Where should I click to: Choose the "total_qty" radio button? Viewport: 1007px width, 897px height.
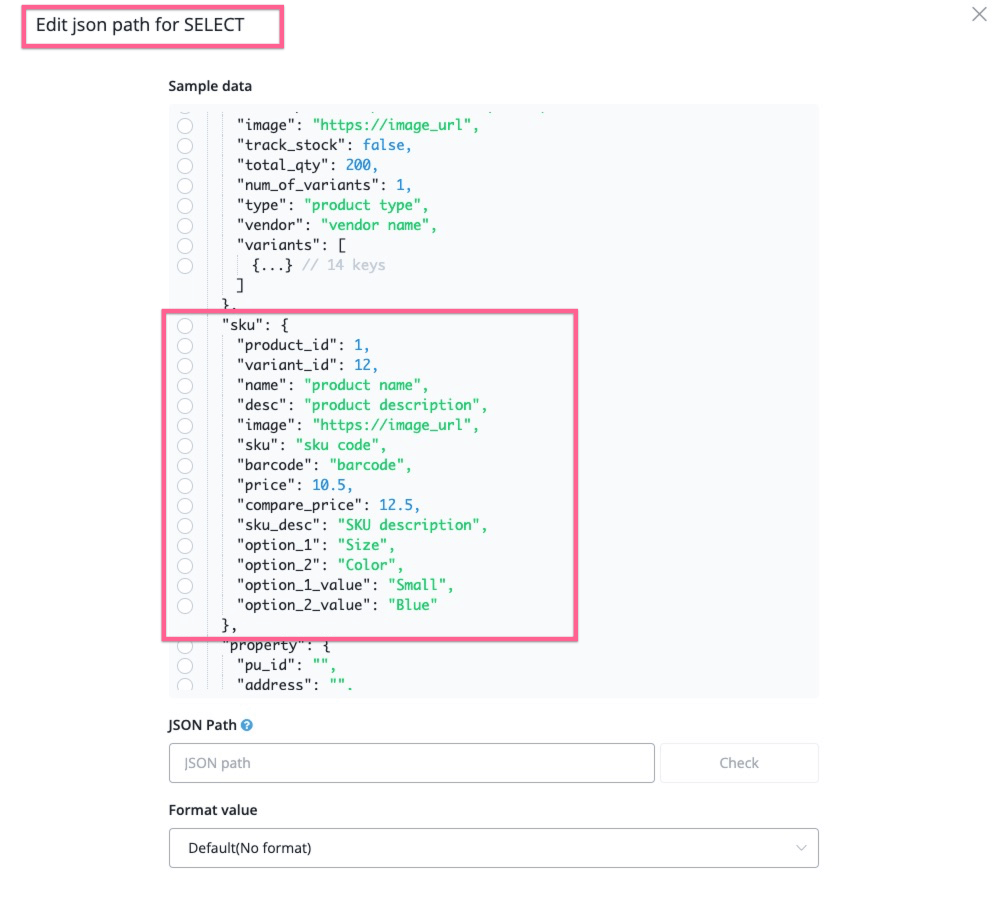[185, 165]
